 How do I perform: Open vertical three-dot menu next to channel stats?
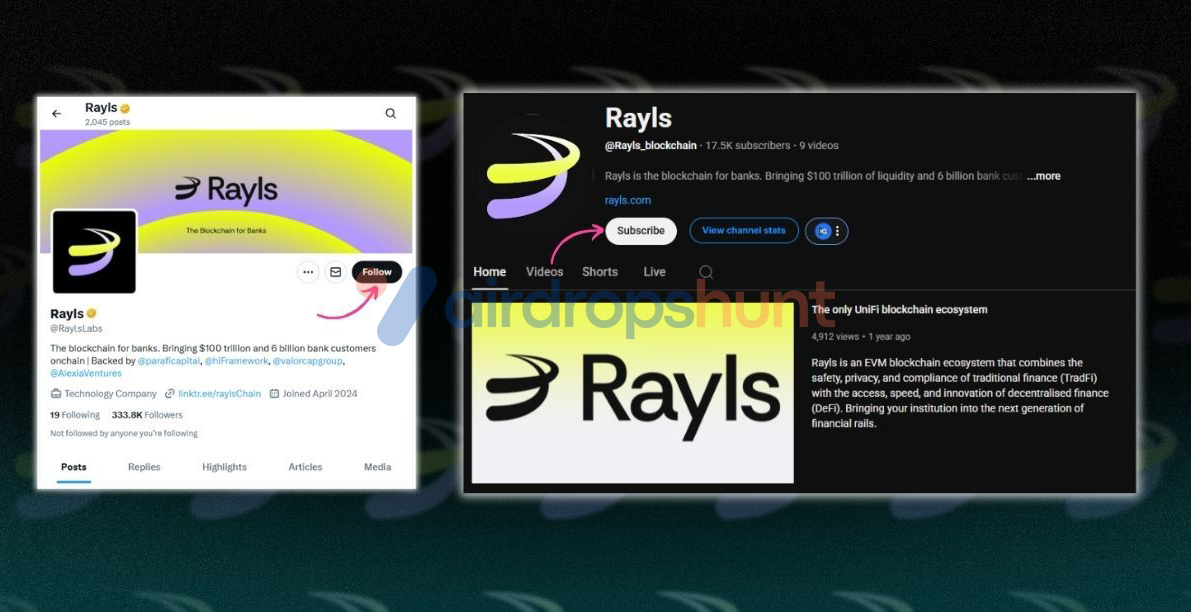[838, 231]
